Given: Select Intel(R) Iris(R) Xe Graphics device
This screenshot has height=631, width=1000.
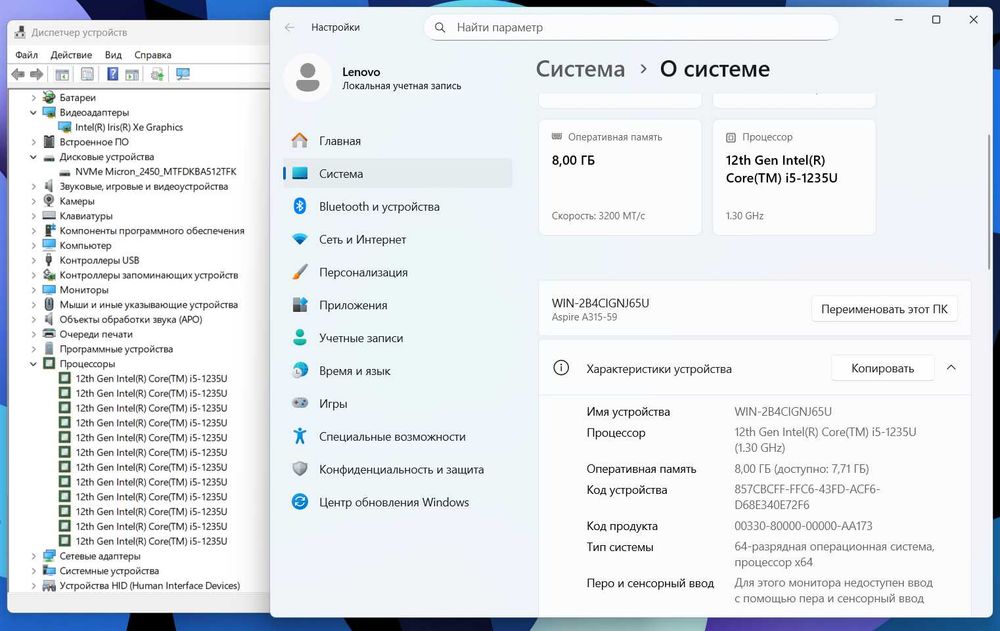Looking at the screenshot, I should (x=129, y=127).
